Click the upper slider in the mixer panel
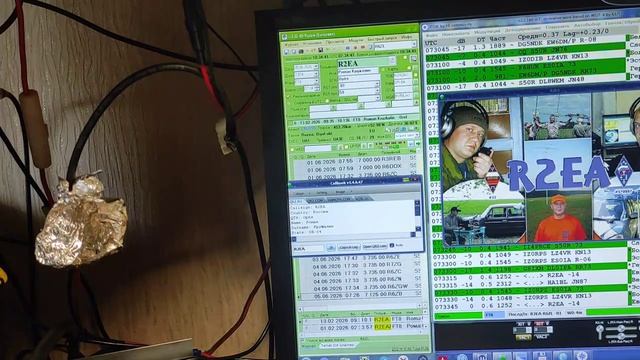This screenshot has height=360, width=640. [x=620, y=328]
